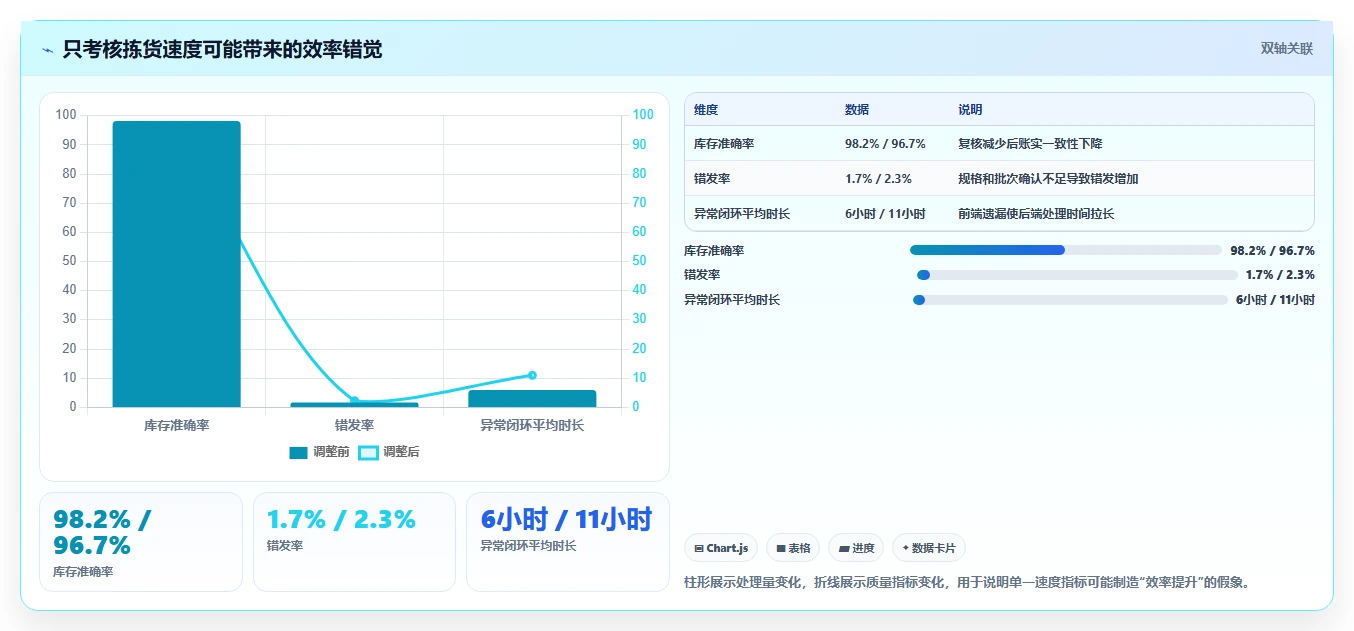This screenshot has height=631, width=1354.
Task: Select the 错发率 cell in the table
Action: click(x=712, y=179)
